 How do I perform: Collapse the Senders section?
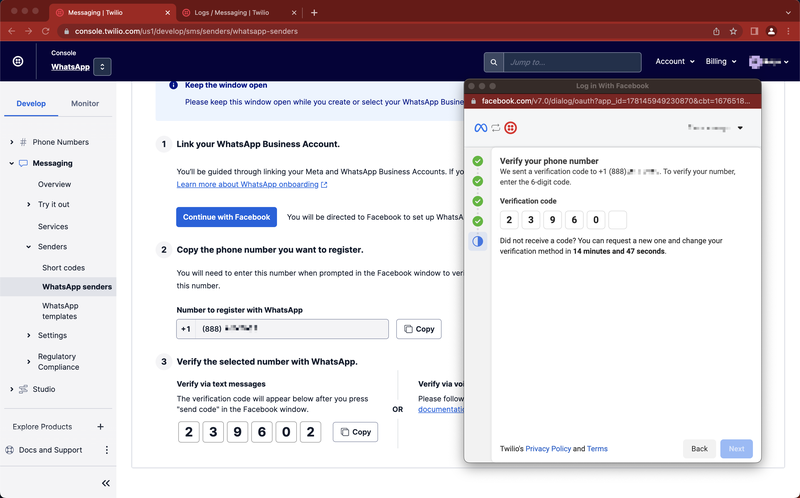click(x=29, y=246)
